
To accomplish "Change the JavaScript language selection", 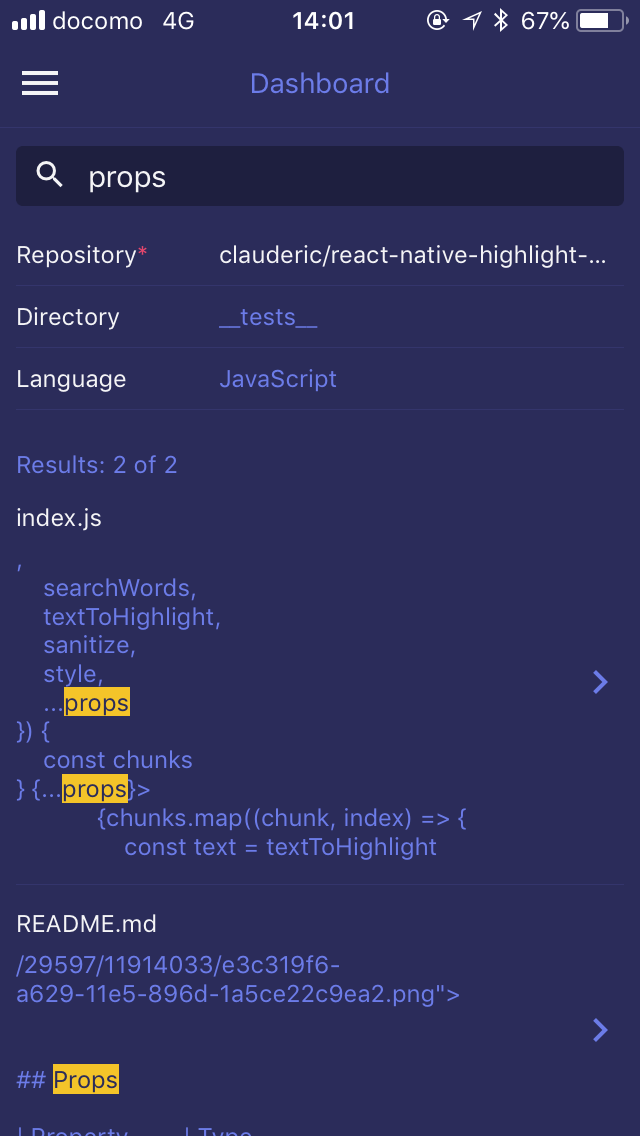I will [x=278, y=380].
